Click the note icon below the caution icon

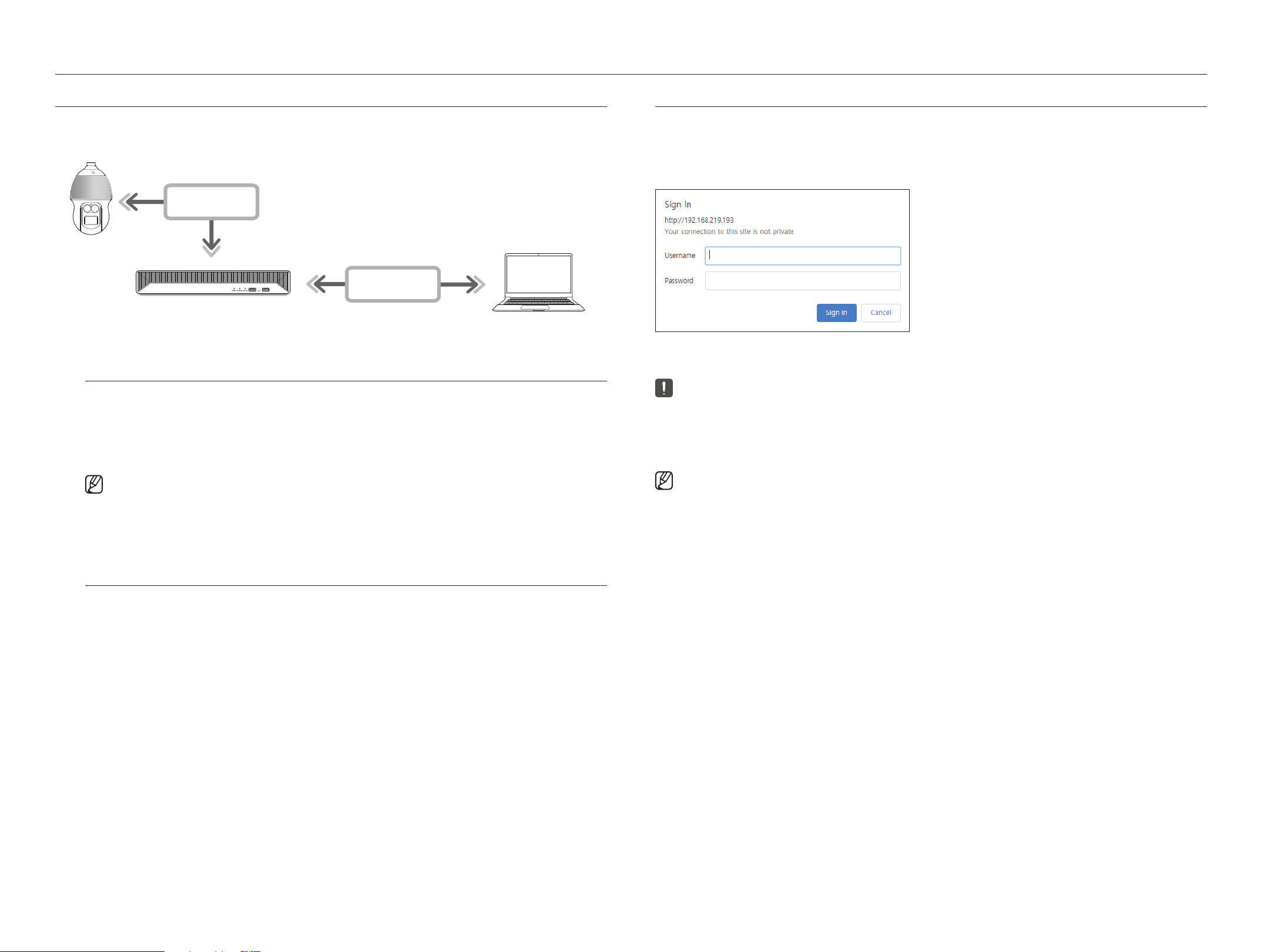664,481
